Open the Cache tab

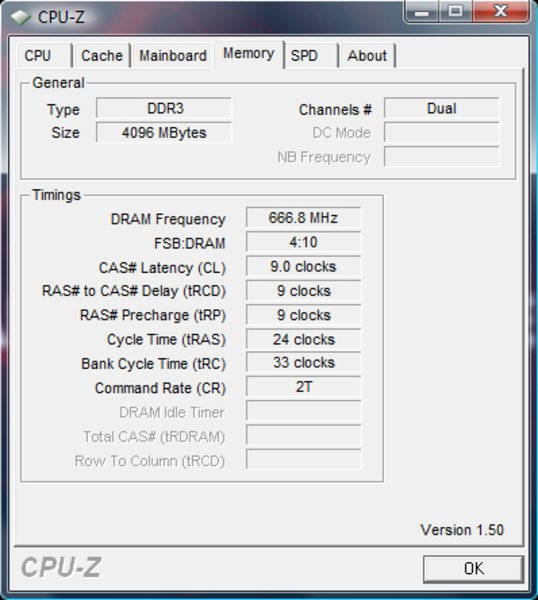click(x=102, y=56)
